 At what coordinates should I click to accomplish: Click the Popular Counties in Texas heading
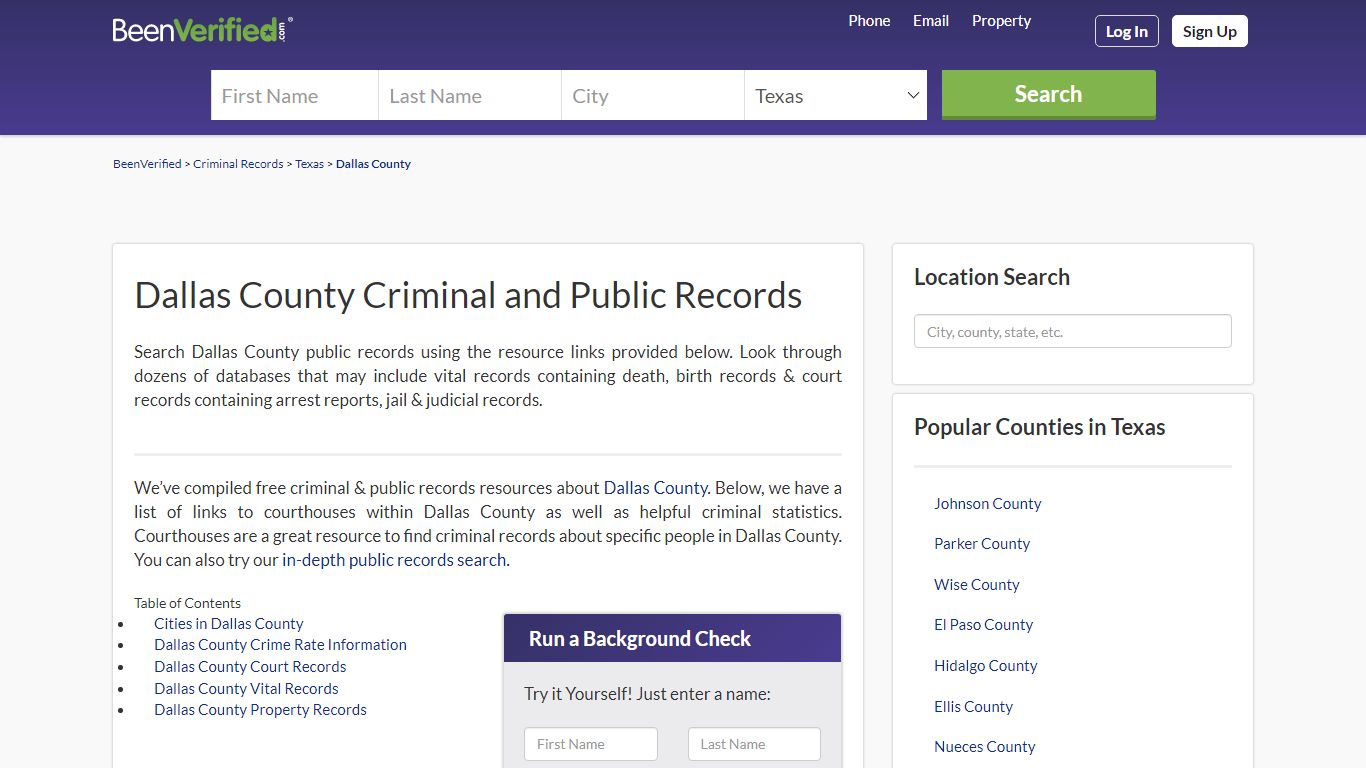[1040, 427]
